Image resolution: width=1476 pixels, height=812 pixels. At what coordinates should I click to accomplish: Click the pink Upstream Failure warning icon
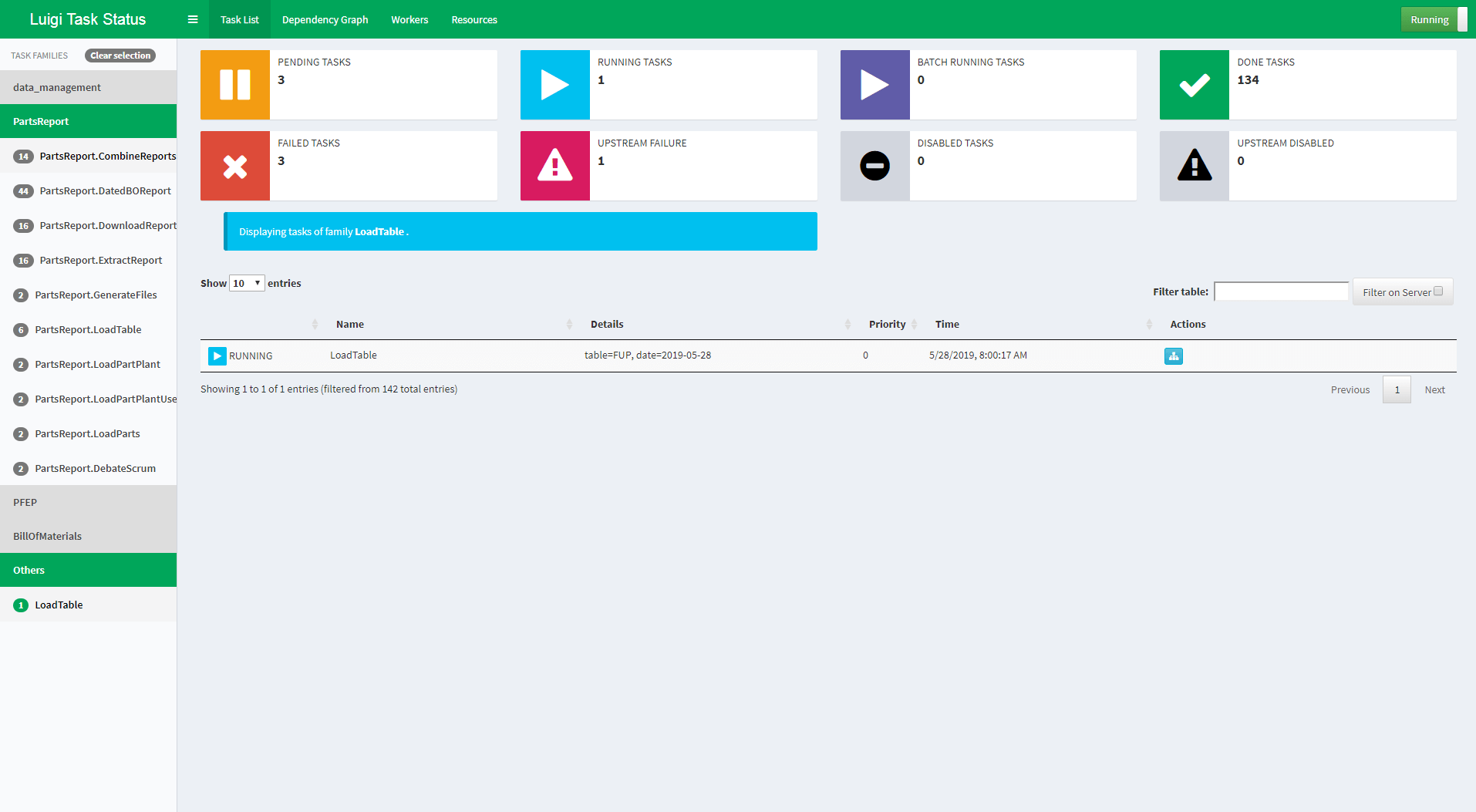click(x=555, y=166)
